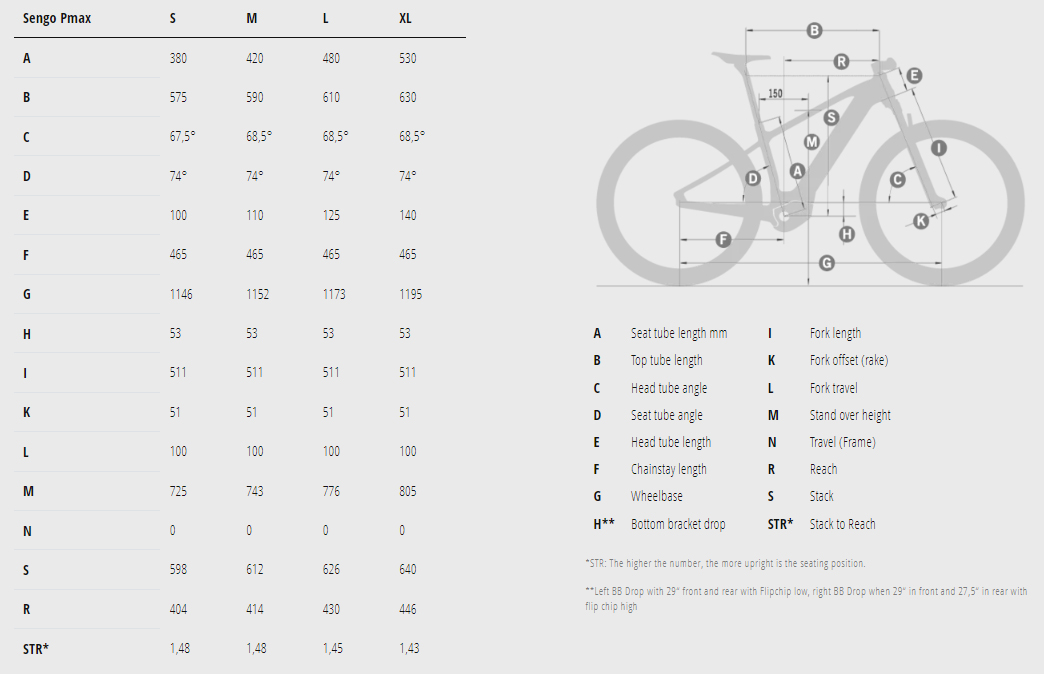Click the 1195 wheelbase value for XL
This screenshot has height=674, width=1044.
[410, 294]
